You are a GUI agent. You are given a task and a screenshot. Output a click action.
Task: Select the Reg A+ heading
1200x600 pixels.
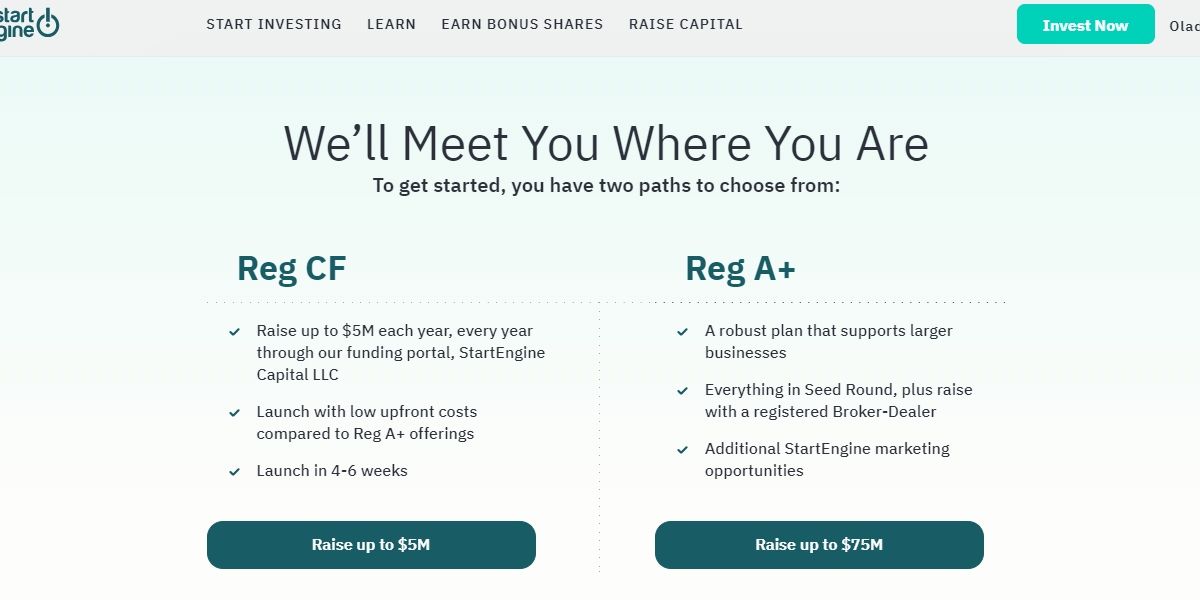738,268
